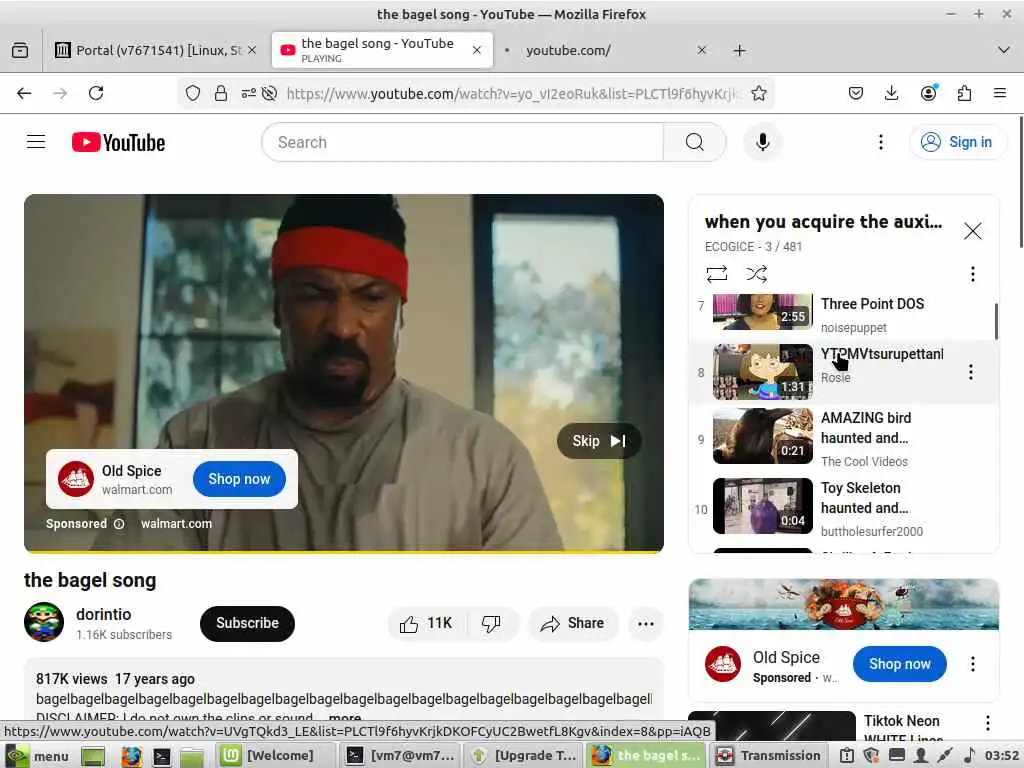
Task: Open options for Tiktok Neon video
Action: [987, 722]
